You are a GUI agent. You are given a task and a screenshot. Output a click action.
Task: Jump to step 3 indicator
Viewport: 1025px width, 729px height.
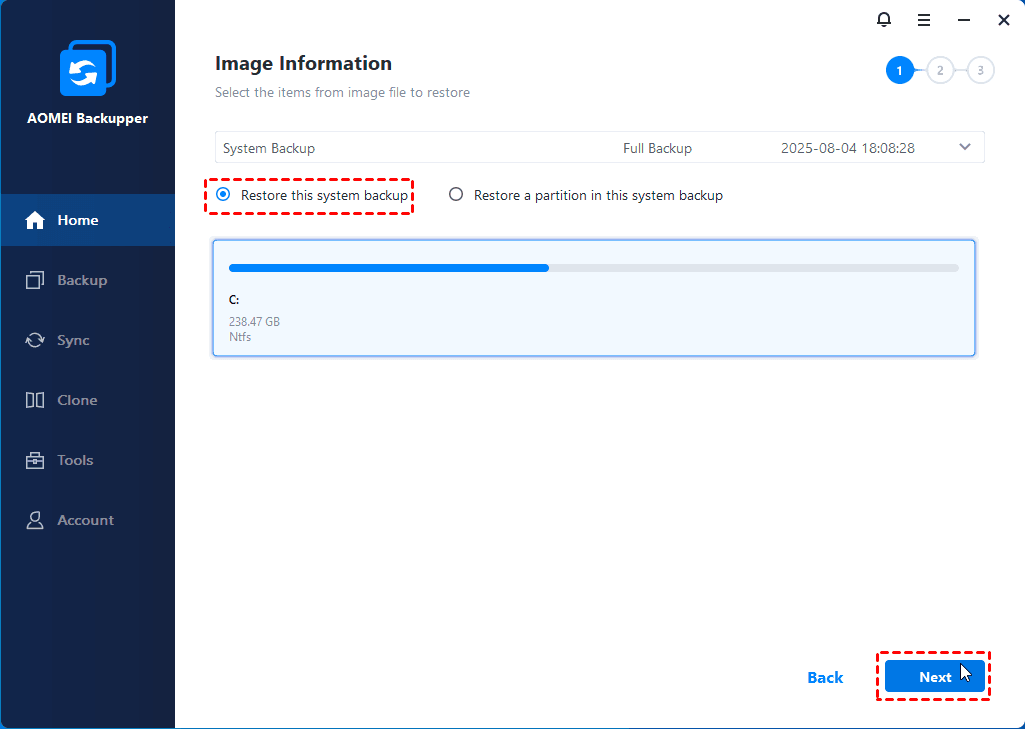(980, 70)
